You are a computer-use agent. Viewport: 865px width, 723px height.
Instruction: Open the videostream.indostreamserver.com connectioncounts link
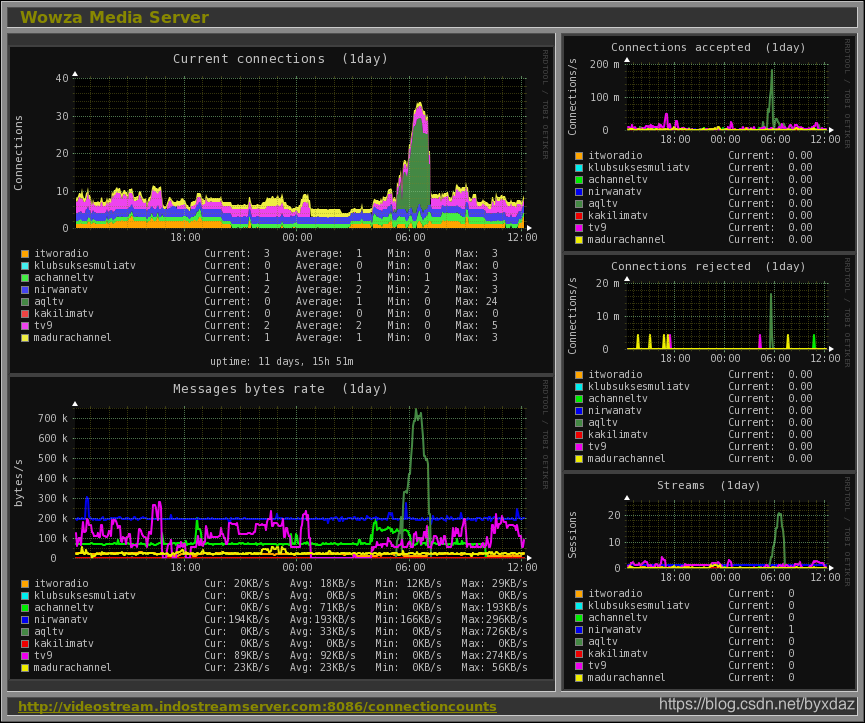pos(257,706)
